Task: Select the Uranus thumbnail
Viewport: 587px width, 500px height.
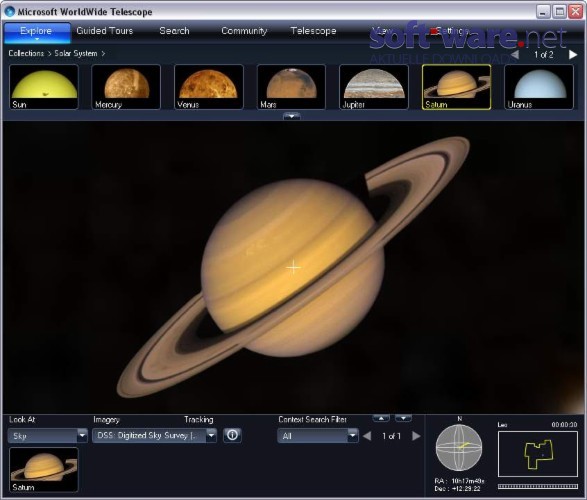Action: click(x=539, y=87)
